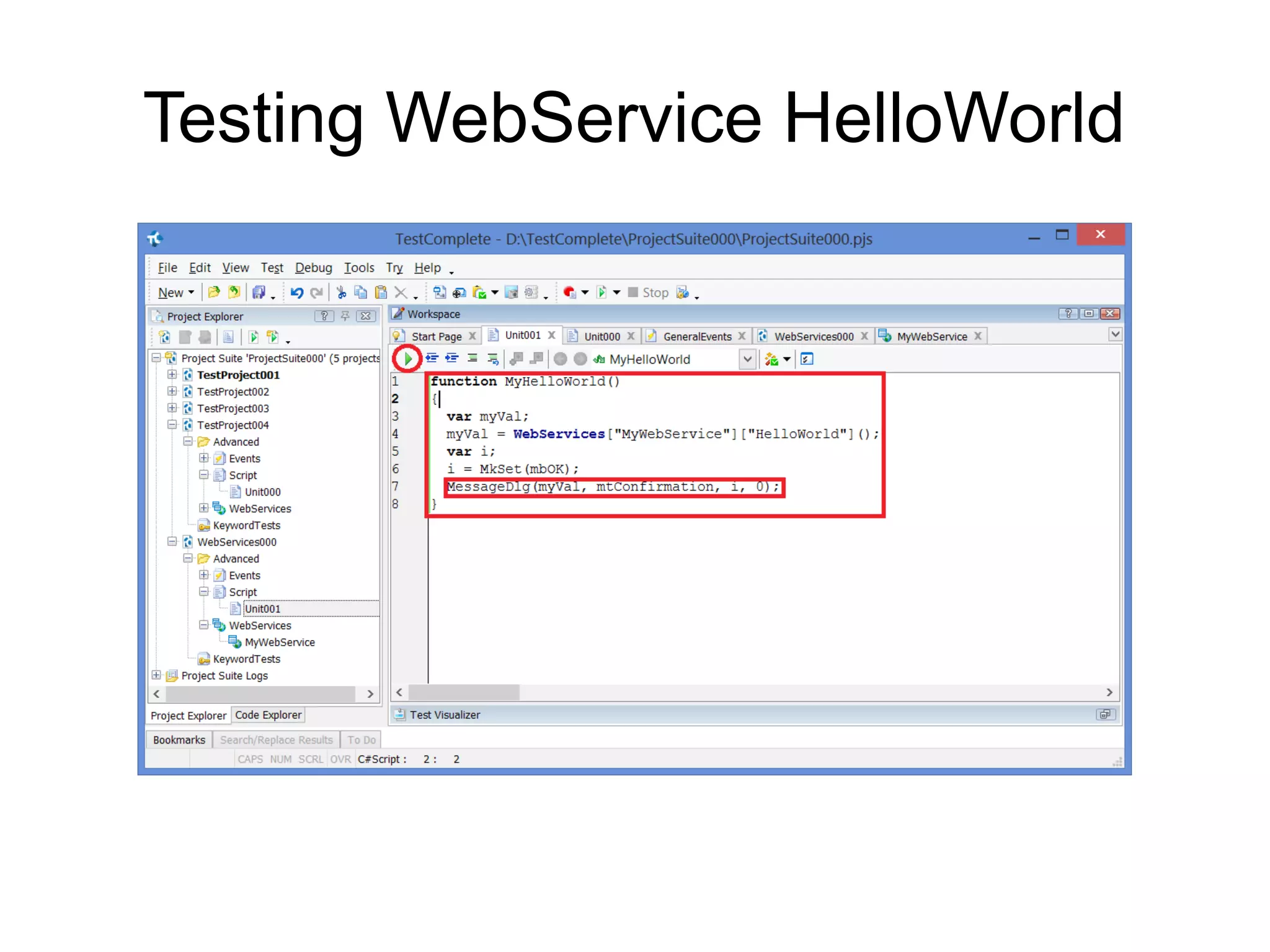
Task: Click the script tools icon with green star
Action: [771, 358]
